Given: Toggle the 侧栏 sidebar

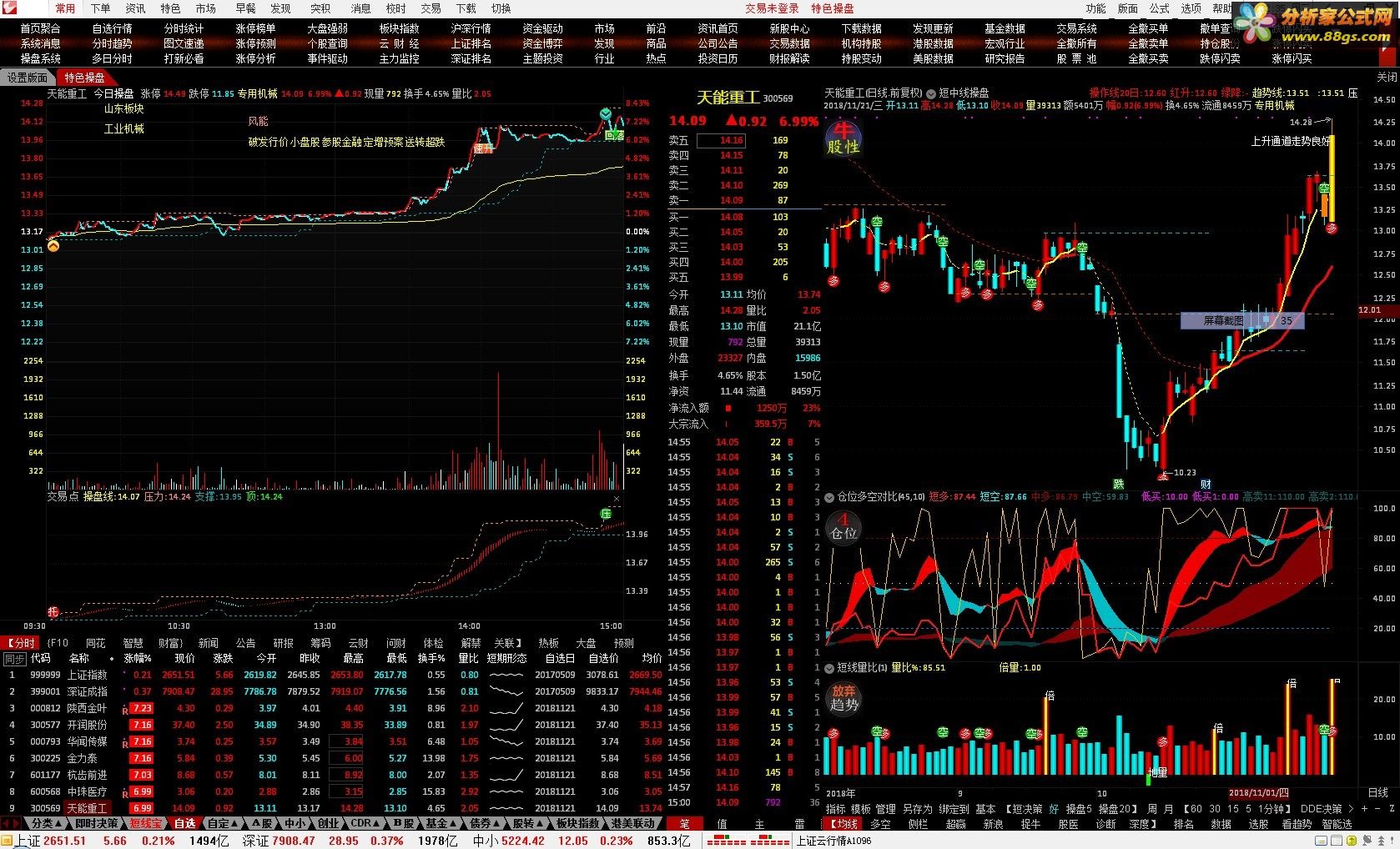Looking at the screenshot, I should [x=917, y=824].
